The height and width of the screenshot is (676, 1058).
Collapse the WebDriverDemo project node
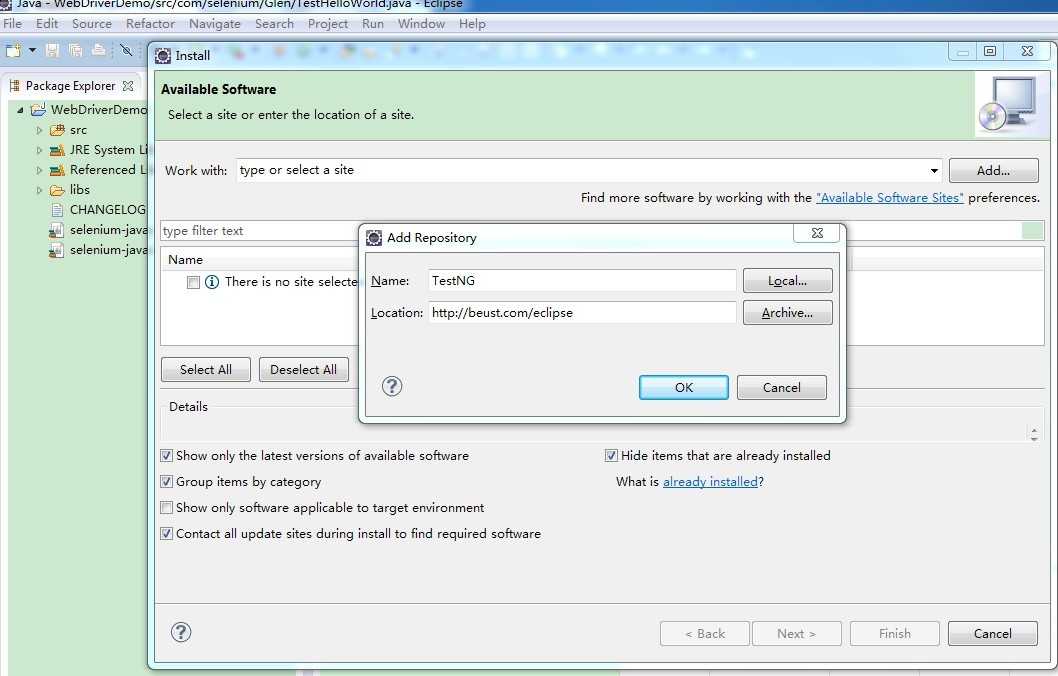tap(20, 109)
